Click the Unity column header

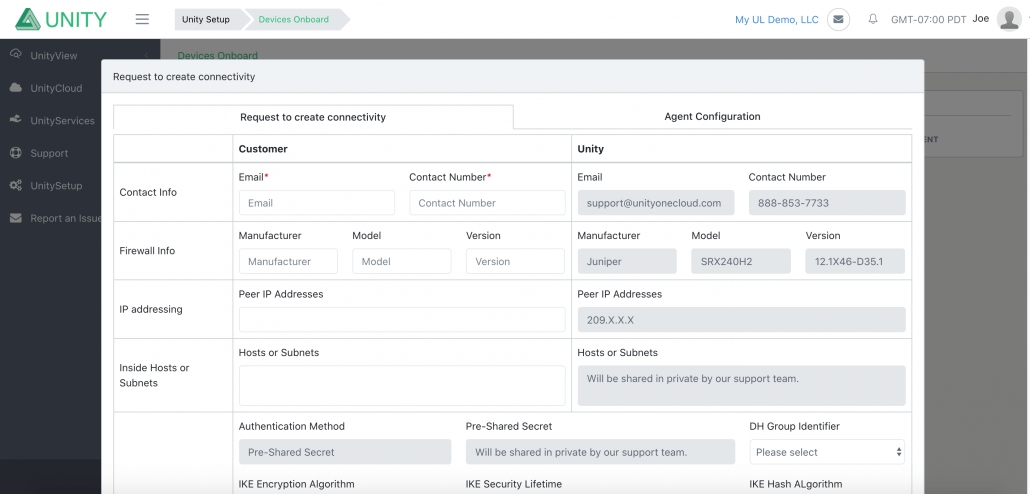point(591,149)
